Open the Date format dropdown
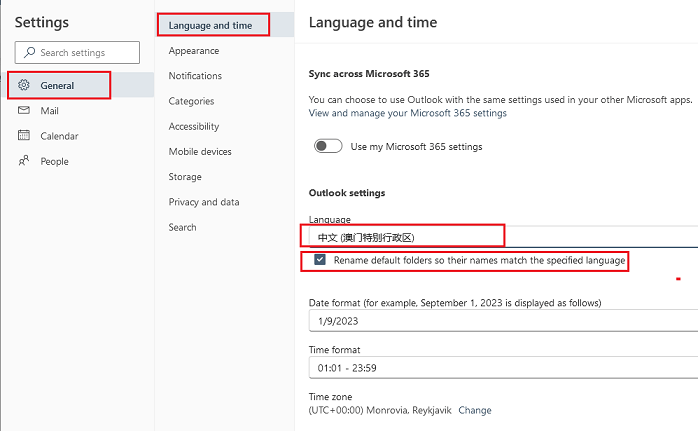The height and width of the screenshot is (431, 698). (x=500, y=321)
